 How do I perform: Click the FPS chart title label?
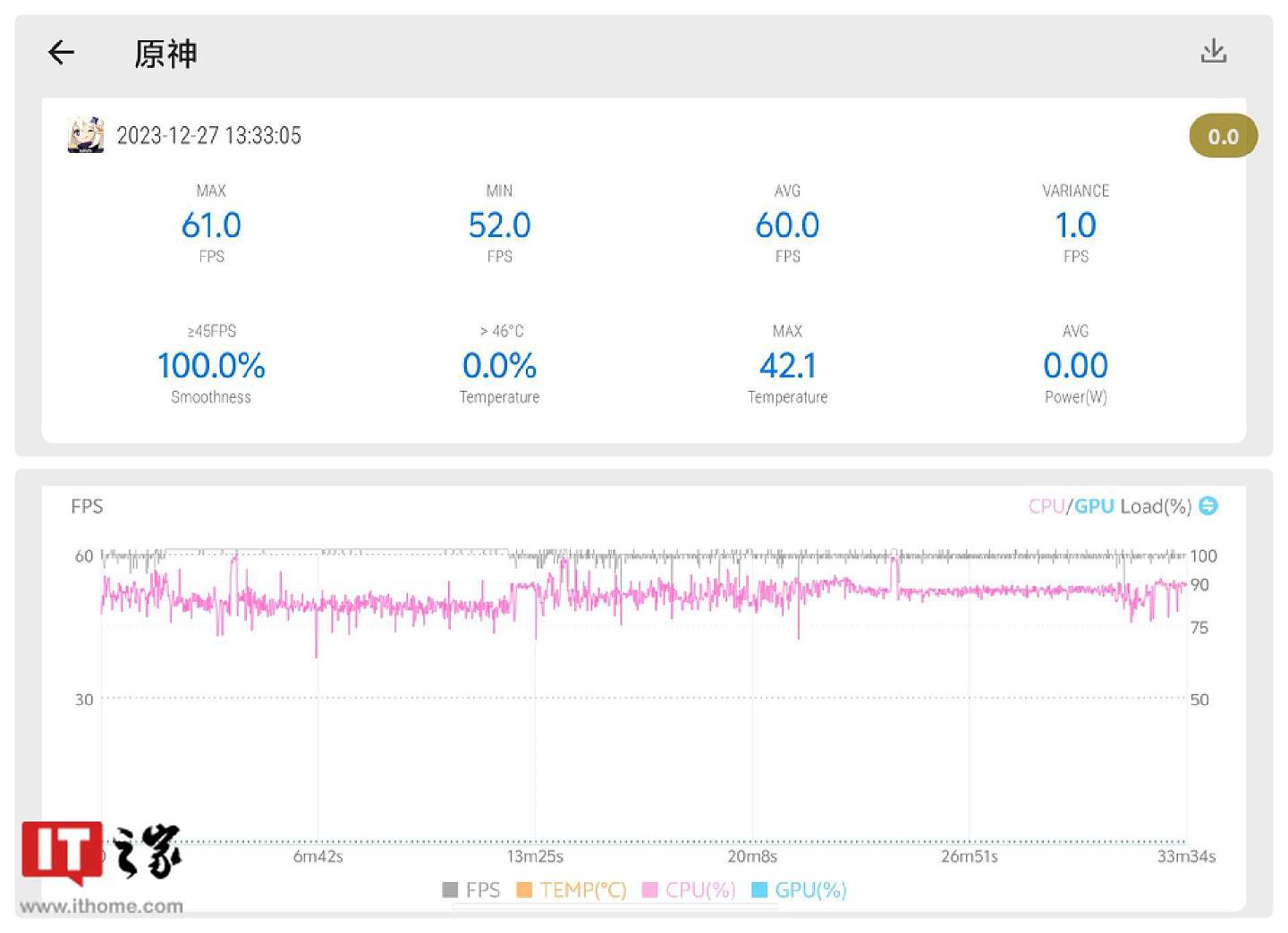coord(87,506)
